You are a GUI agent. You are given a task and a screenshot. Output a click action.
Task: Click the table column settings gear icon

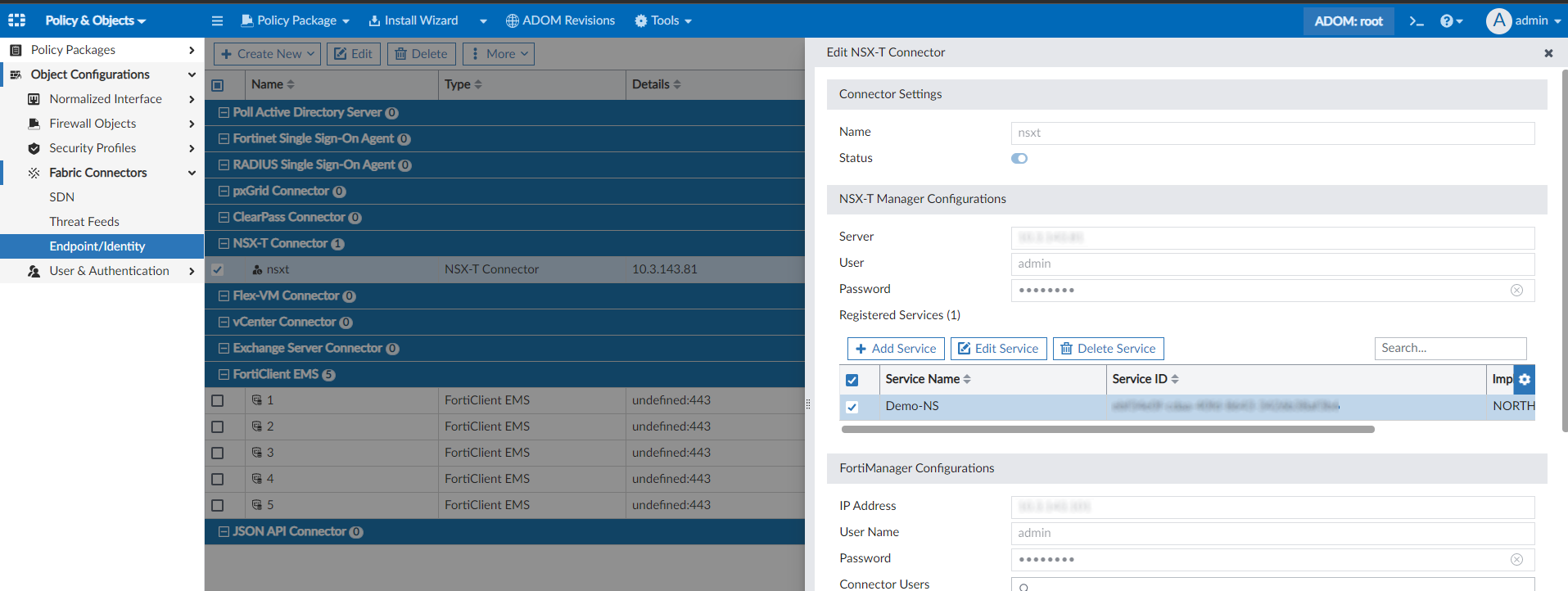1524,380
